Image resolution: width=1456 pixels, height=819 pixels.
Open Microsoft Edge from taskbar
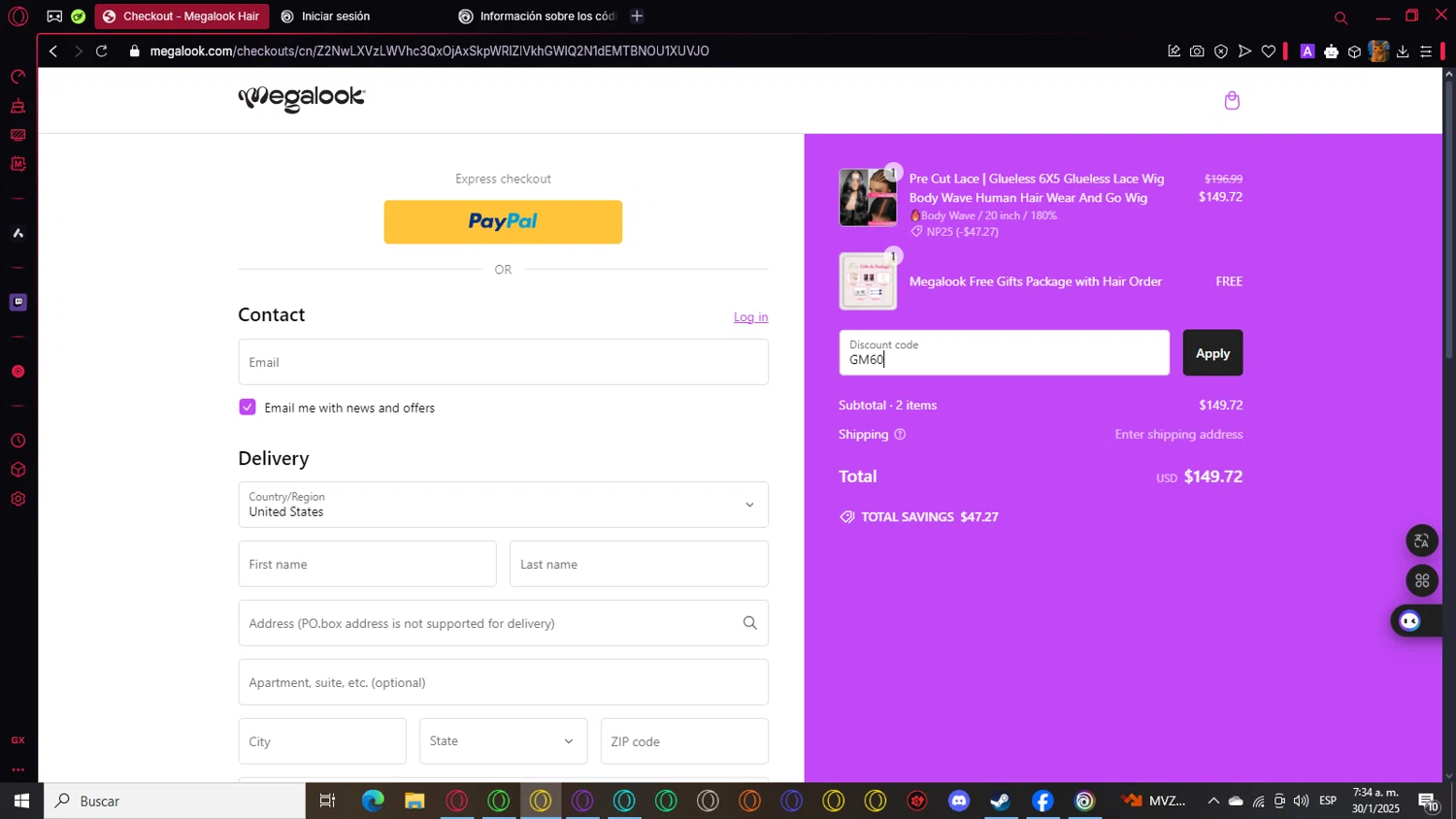click(373, 801)
